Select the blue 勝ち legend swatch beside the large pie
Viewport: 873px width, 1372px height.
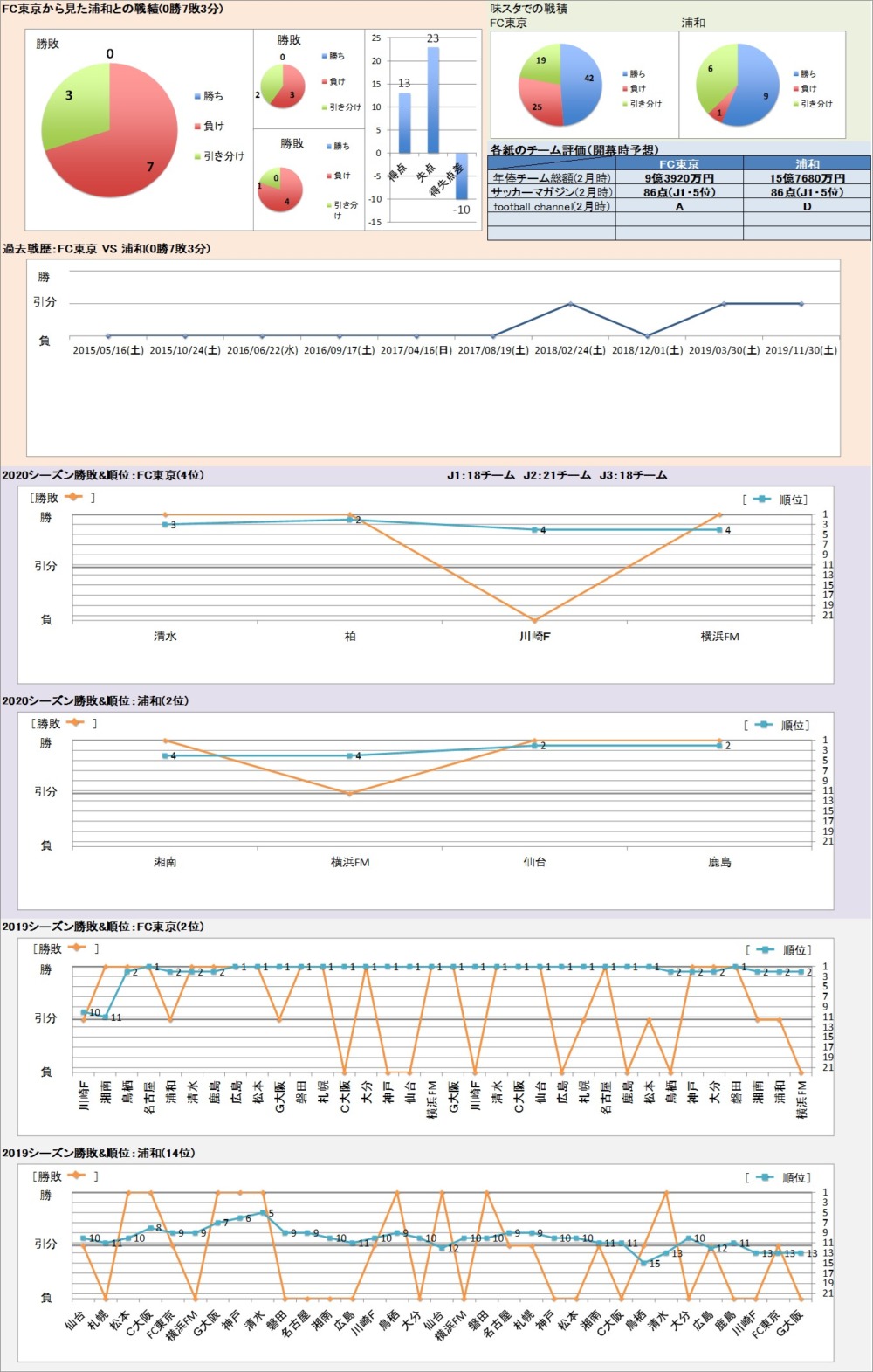point(197,96)
